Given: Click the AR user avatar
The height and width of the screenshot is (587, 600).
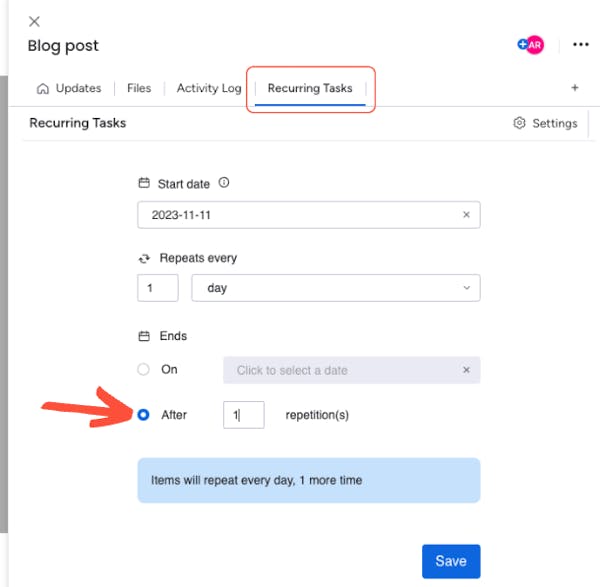Looking at the screenshot, I should tap(534, 45).
